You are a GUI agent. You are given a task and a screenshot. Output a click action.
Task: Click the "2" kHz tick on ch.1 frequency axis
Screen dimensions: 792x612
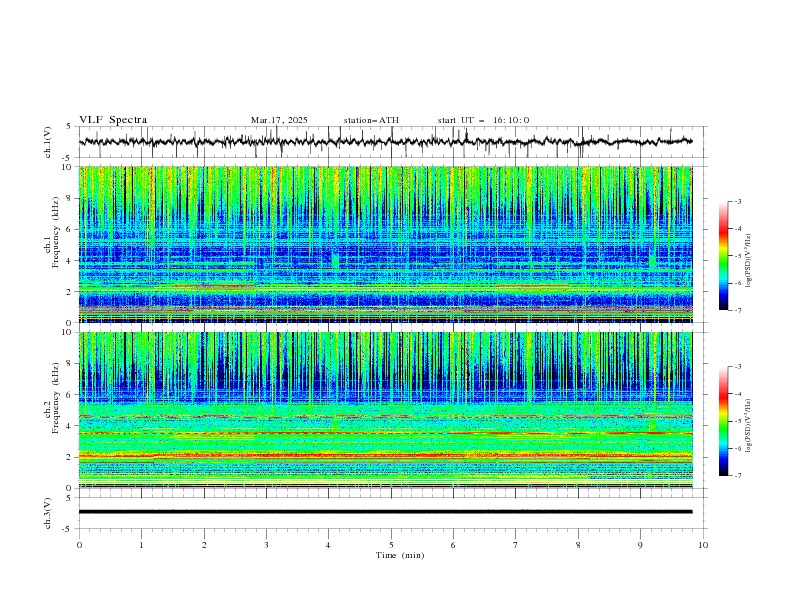(x=70, y=291)
